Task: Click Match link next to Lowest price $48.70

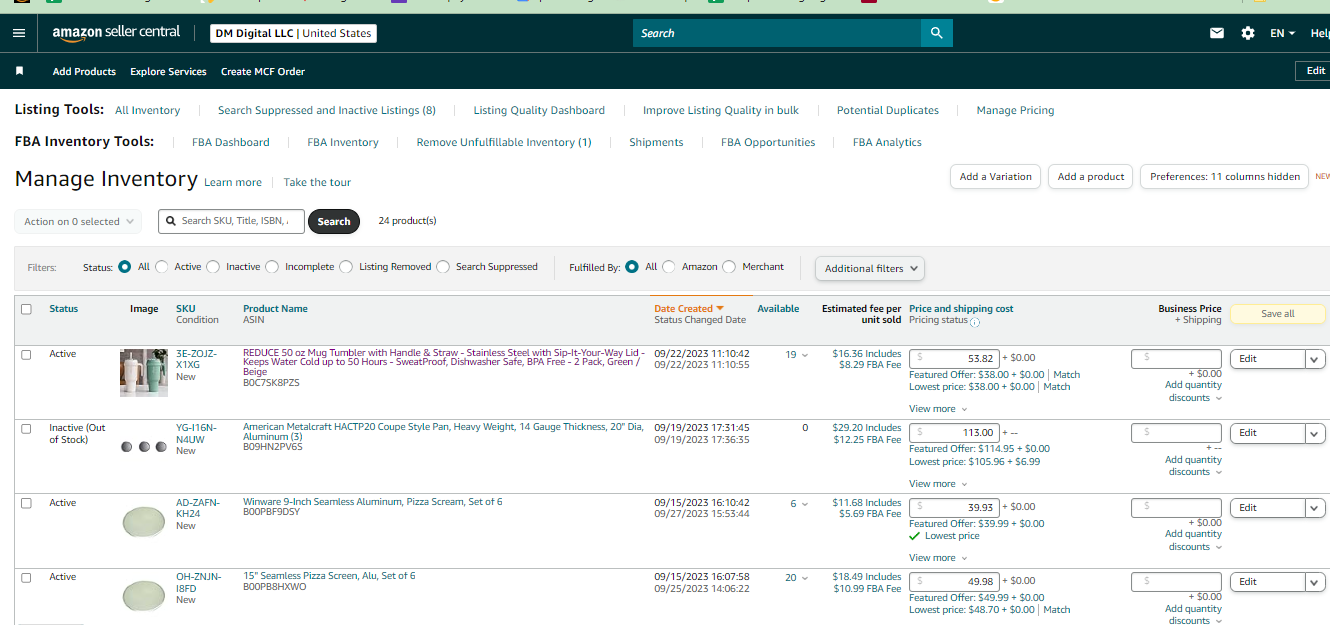Action: pos(1057,610)
